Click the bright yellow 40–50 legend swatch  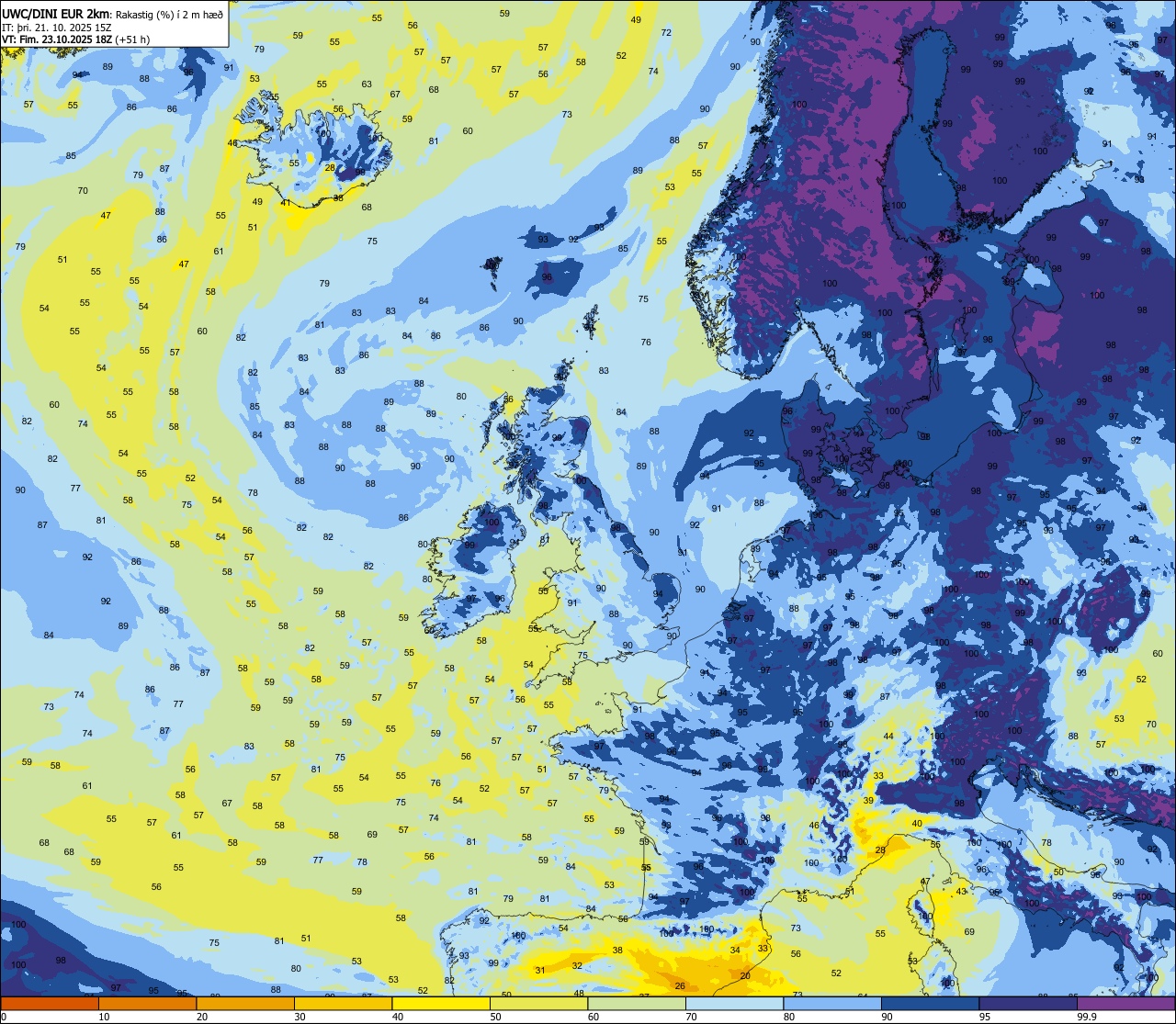point(441,1003)
